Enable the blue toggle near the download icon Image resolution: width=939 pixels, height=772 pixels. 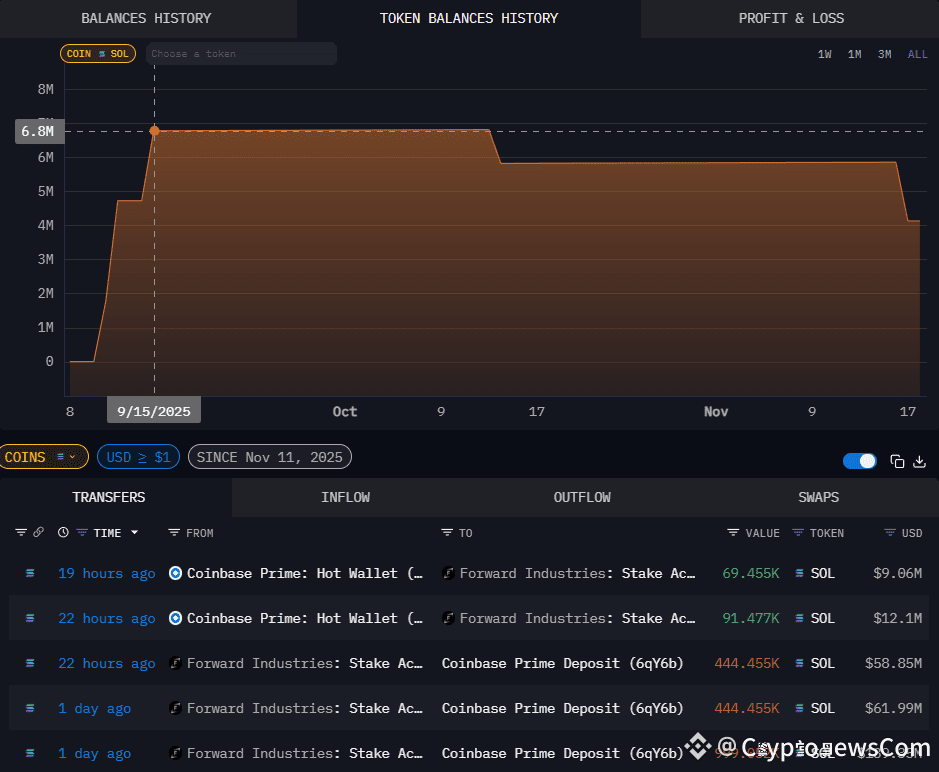pos(859,460)
